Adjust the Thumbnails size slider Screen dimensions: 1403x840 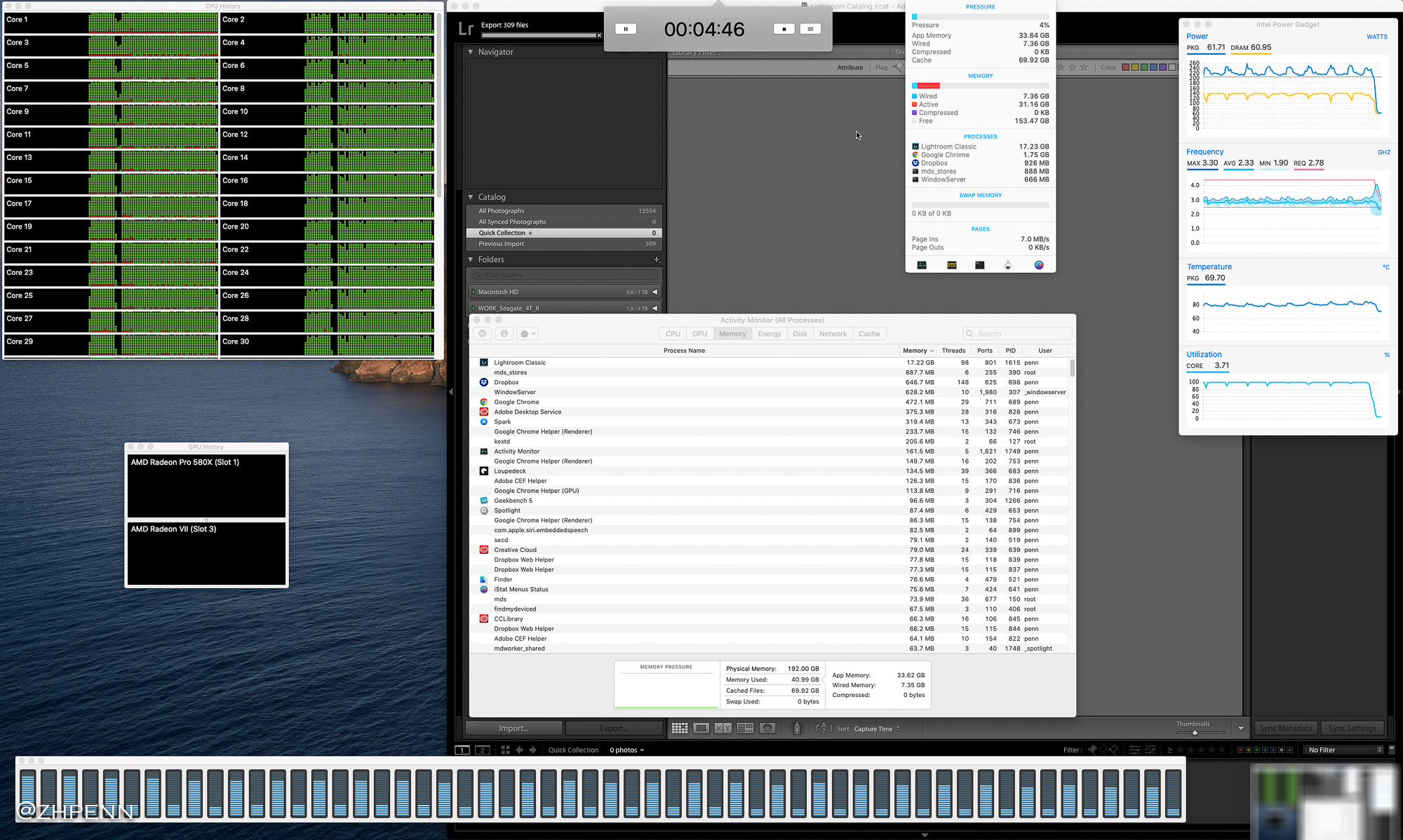[x=1195, y=732]
